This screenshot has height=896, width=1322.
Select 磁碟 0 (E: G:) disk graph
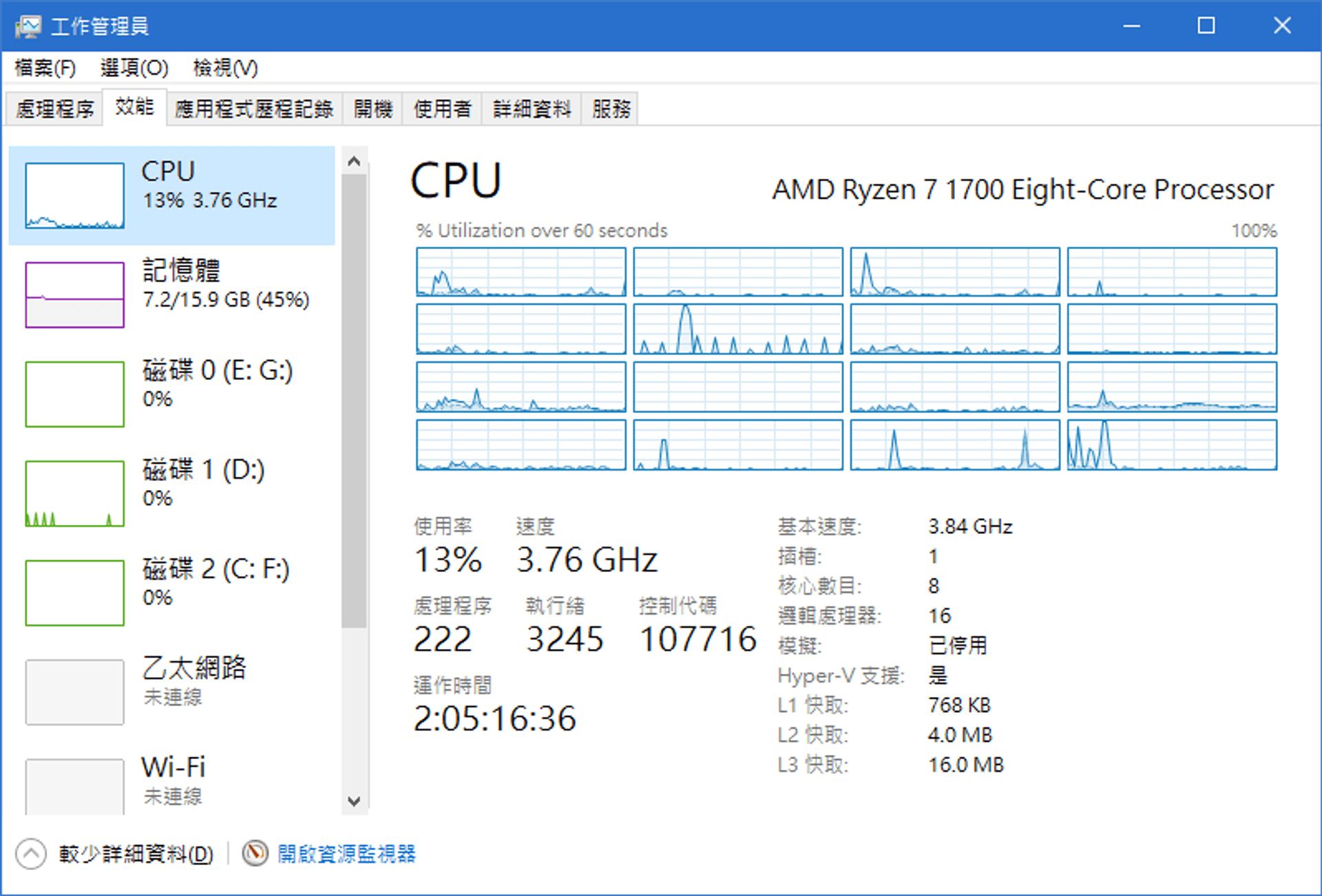click(x=75, y=394)
